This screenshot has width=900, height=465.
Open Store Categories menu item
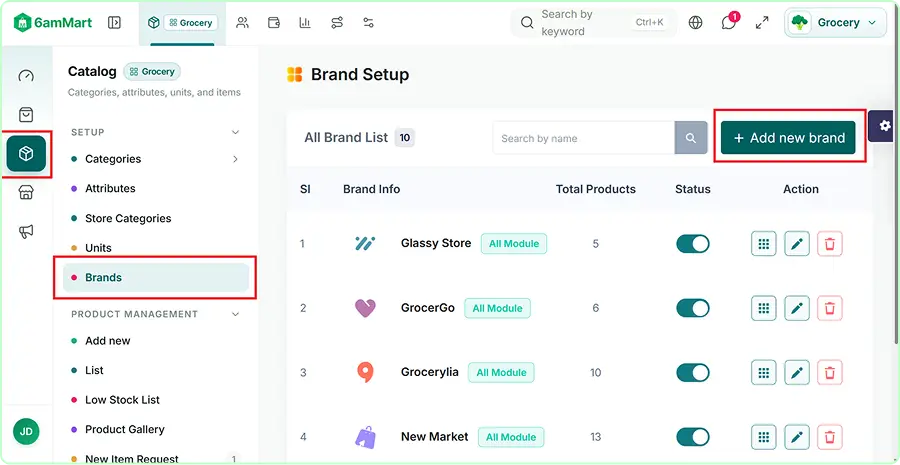(128, 218)
